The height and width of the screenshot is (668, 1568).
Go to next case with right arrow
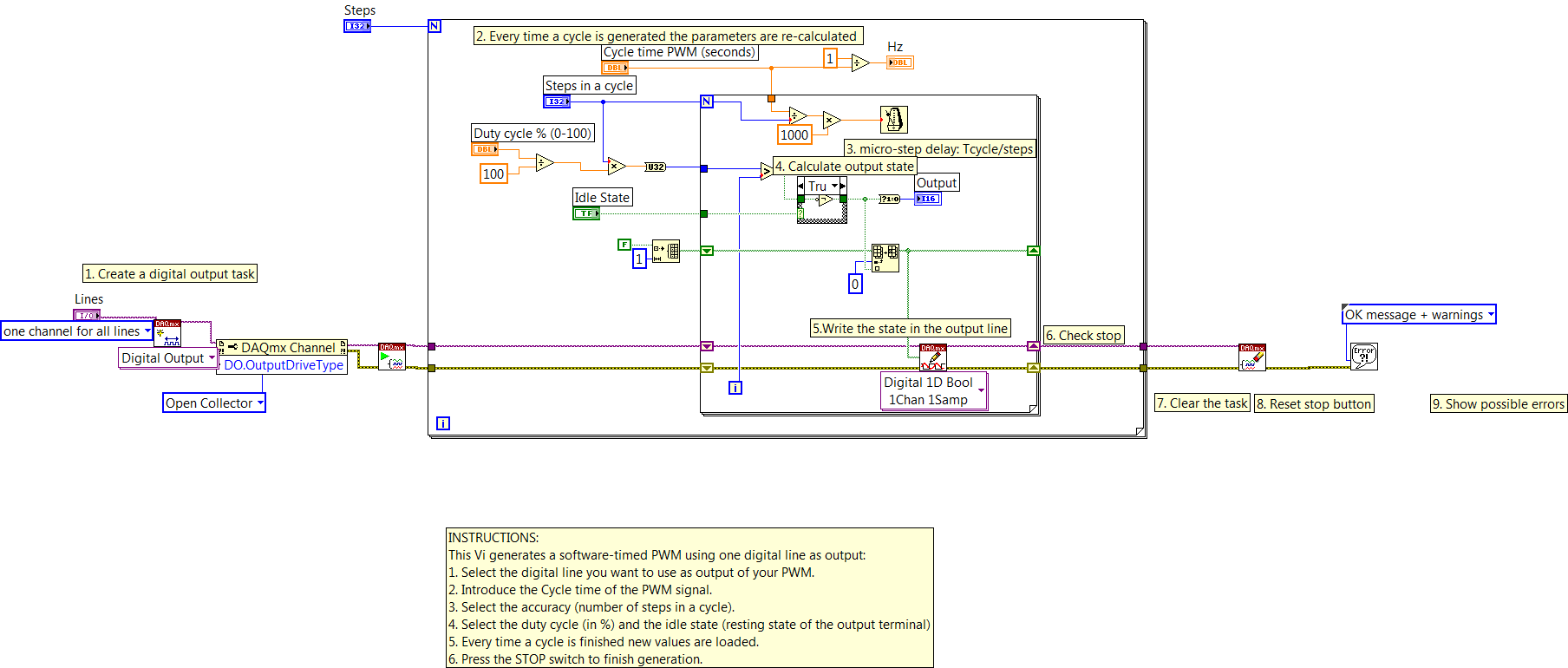click(x=842, y=186)
